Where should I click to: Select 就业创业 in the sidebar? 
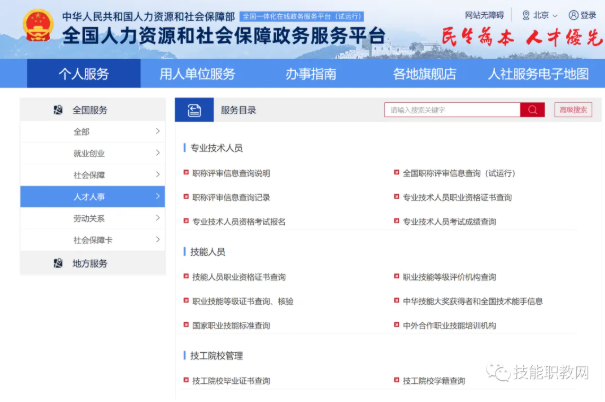(x=93, y=153)
